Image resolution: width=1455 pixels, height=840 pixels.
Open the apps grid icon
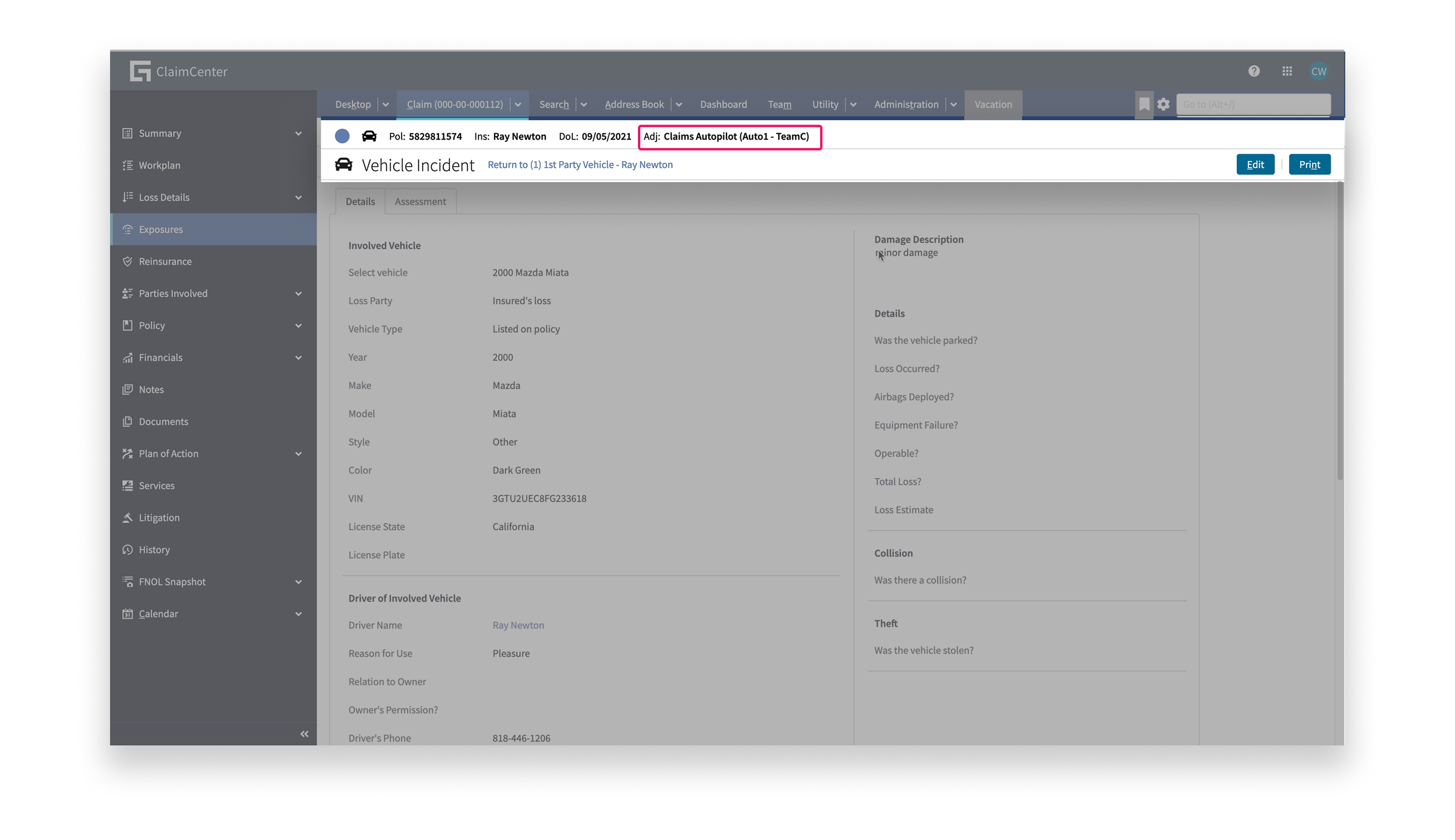[1287, 71]
